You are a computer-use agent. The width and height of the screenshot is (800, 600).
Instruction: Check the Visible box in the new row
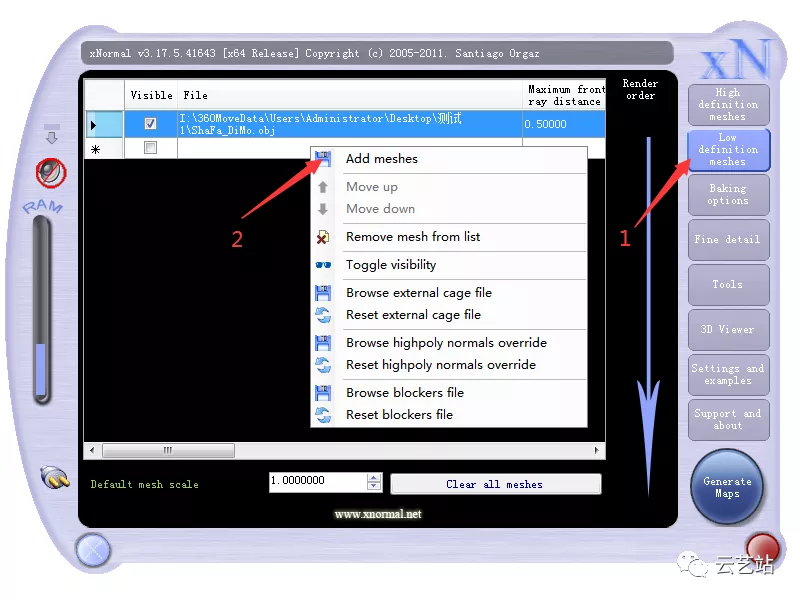[151, 148]
